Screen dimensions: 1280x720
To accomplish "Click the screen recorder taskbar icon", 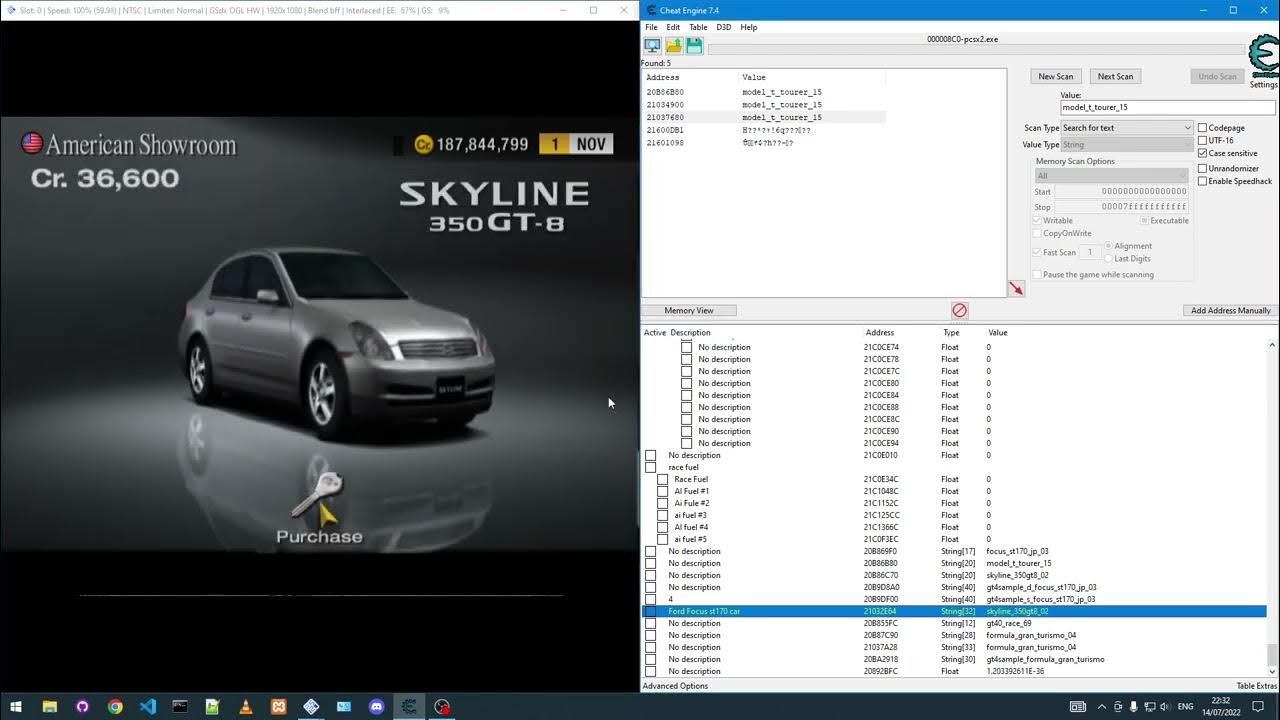I will (x=442, y=706).
